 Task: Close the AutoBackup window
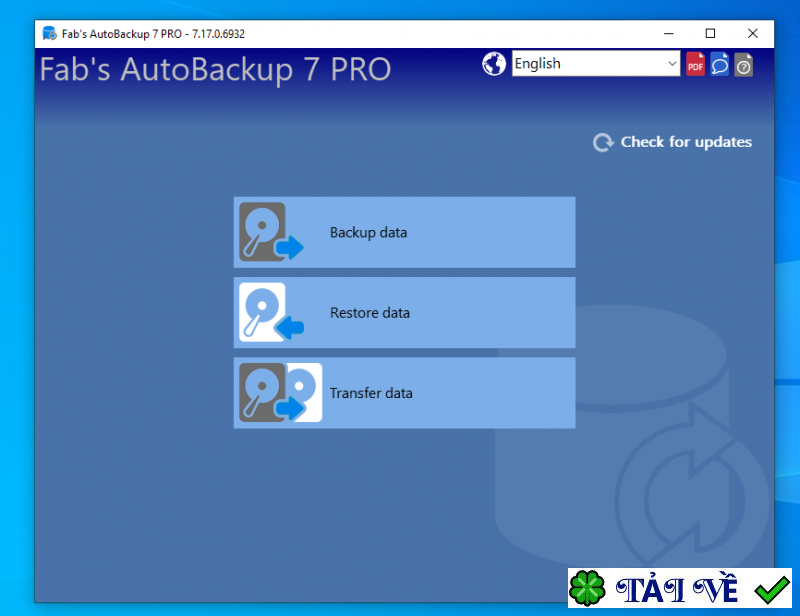point(752,34)
